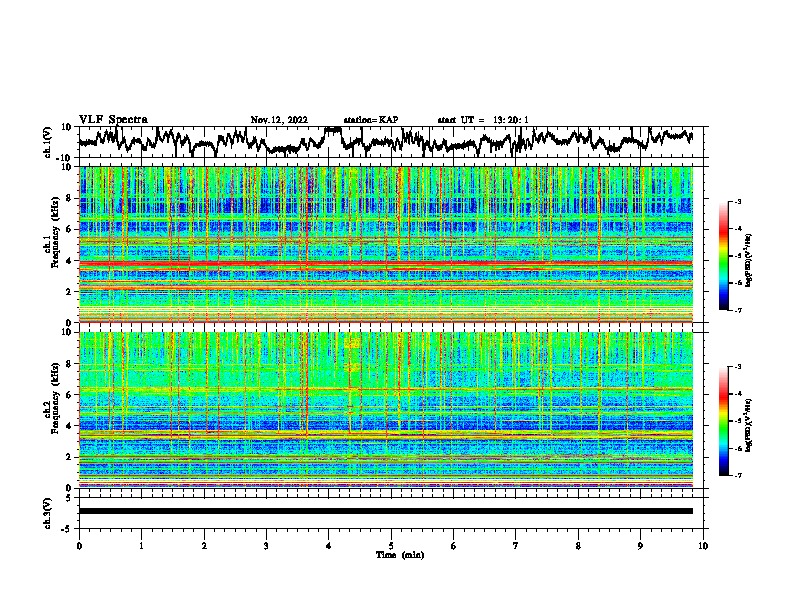Click time axis tick label "9"
Image resolution: width=792 pixels, height=612 pixels.
pyautogui.click(x=640, y=546)
